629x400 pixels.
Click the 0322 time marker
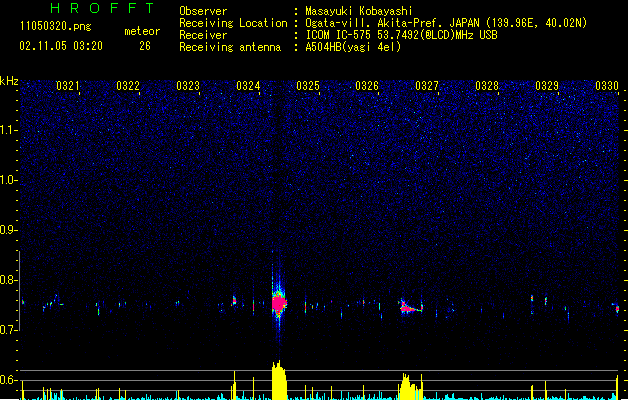pos(128,85)
